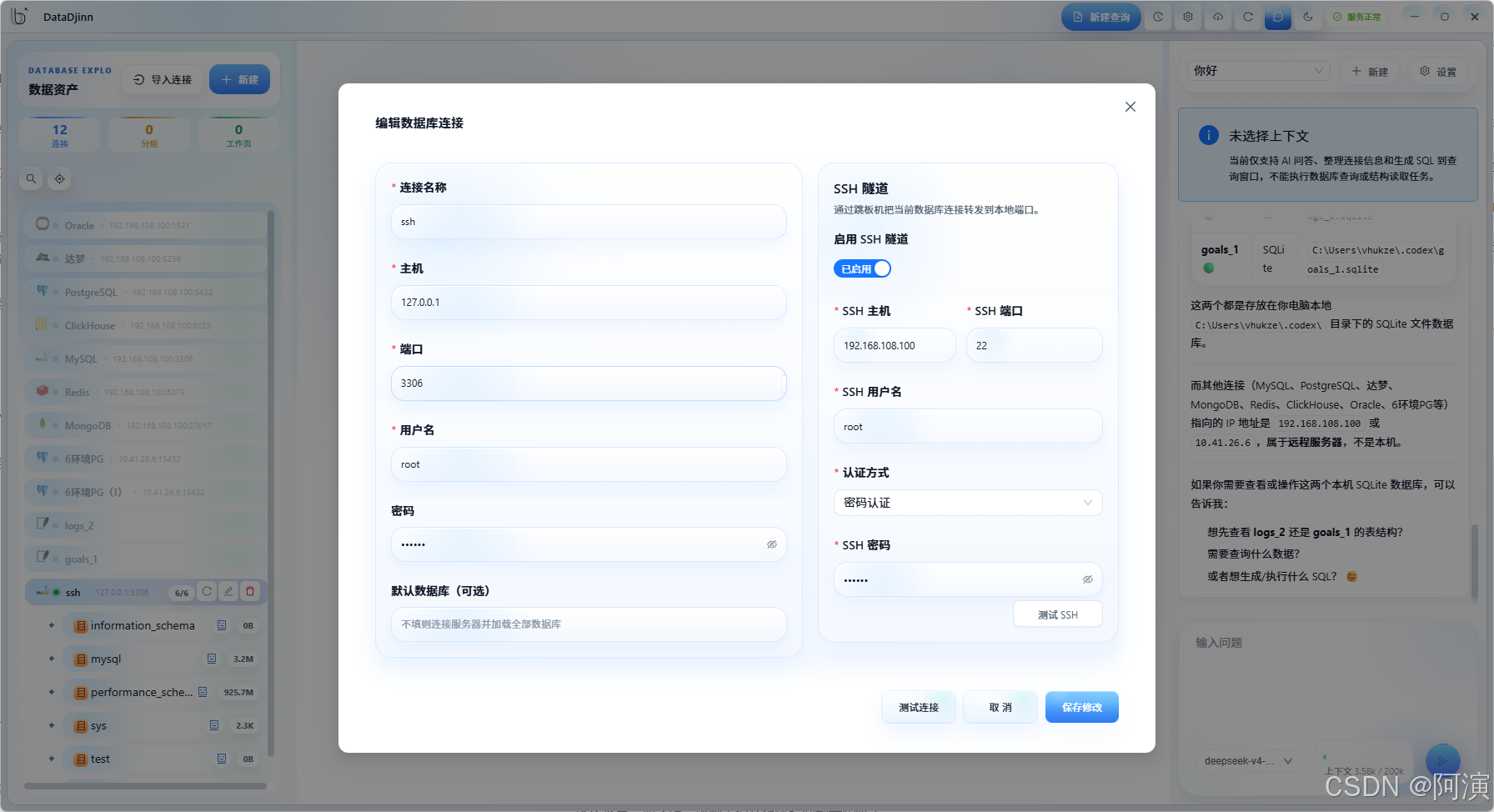Expand the performance_schema database node

pyautogui.click(x=52, y=692)
